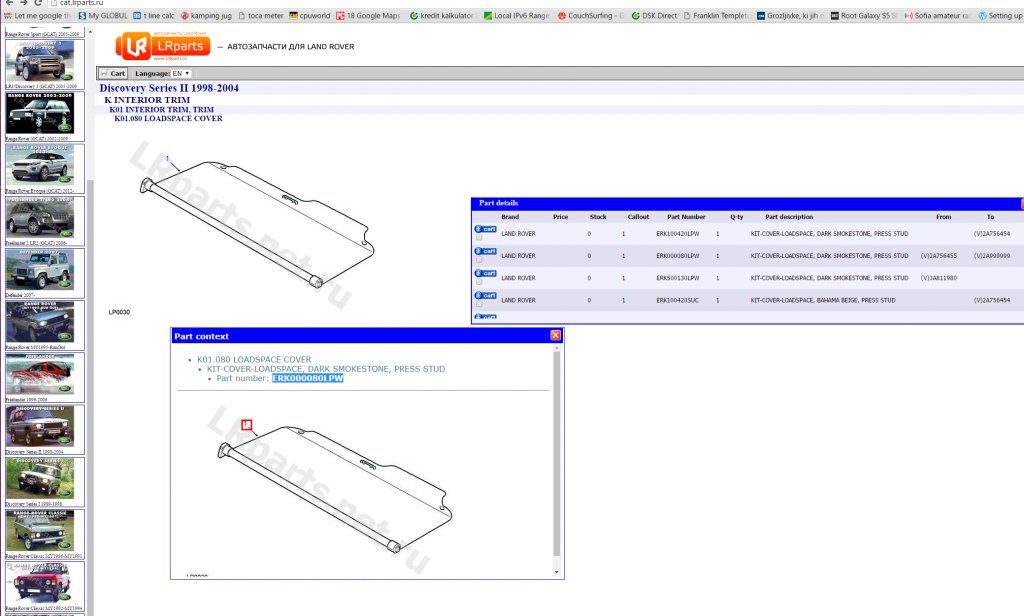Open the 't line calc' bookmark
Screen dimensions: 1024x616
click(153, 16)
